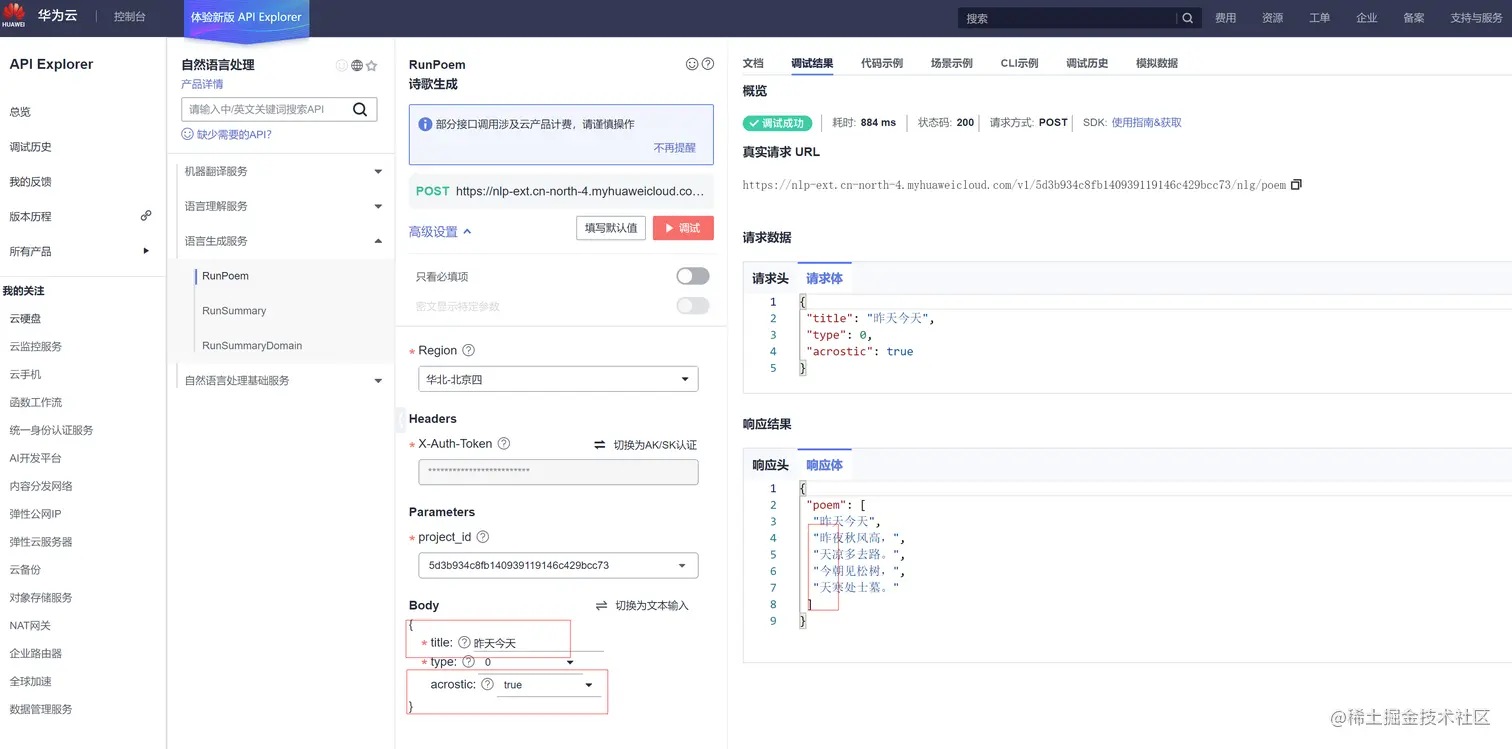The width and height of the screenshot is (1512, 749).
Task: Open 总览 in the left sidebar
Action: pos(20,112)
